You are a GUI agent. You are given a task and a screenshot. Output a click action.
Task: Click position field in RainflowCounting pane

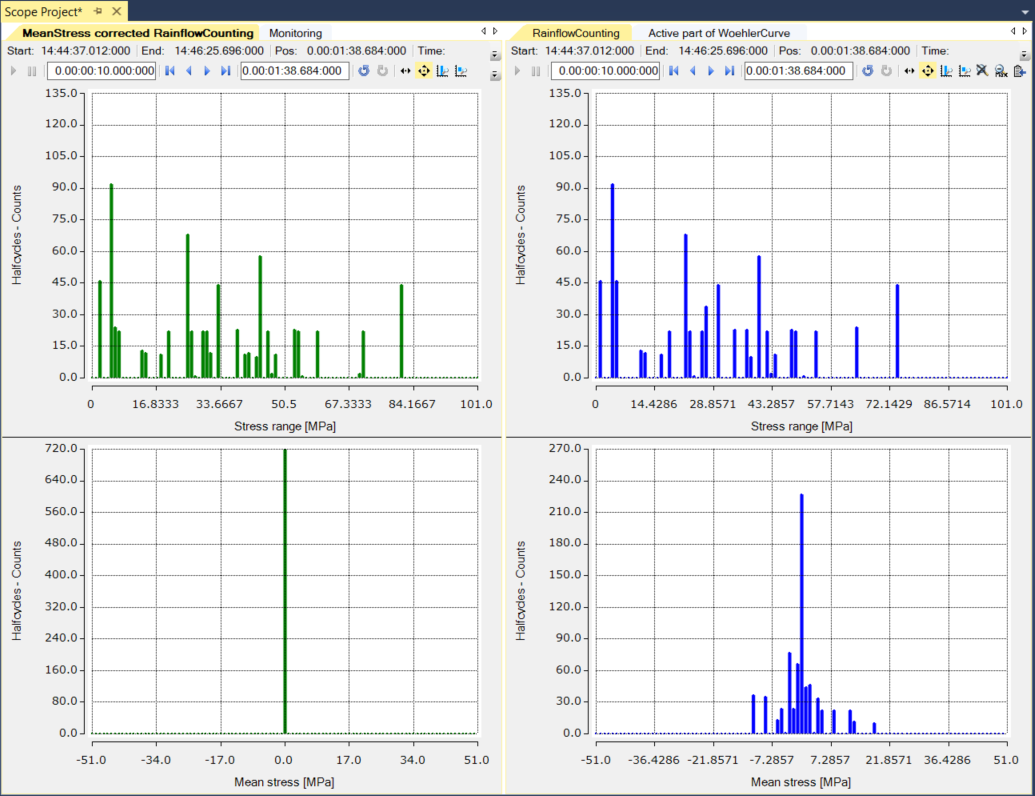799,71
